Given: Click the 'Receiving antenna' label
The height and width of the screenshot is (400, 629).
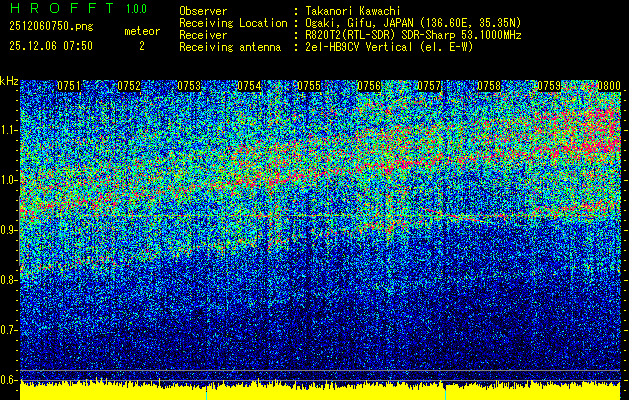Looking at the screenshot, I should [230, 47].
